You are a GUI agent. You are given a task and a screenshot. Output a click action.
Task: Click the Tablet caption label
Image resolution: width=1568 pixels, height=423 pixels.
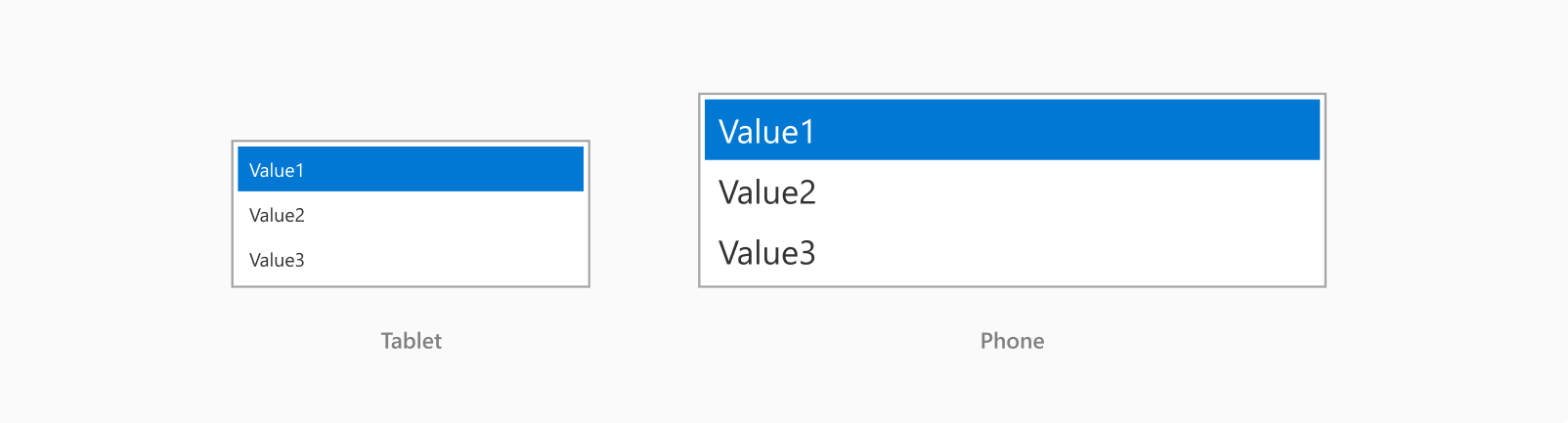click(412, 341)
